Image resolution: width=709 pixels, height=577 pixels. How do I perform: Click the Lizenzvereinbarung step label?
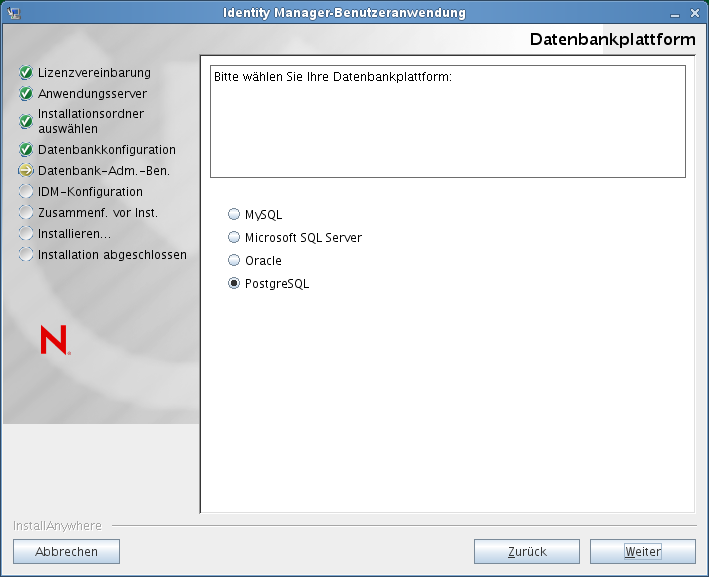tap(95, 73)
